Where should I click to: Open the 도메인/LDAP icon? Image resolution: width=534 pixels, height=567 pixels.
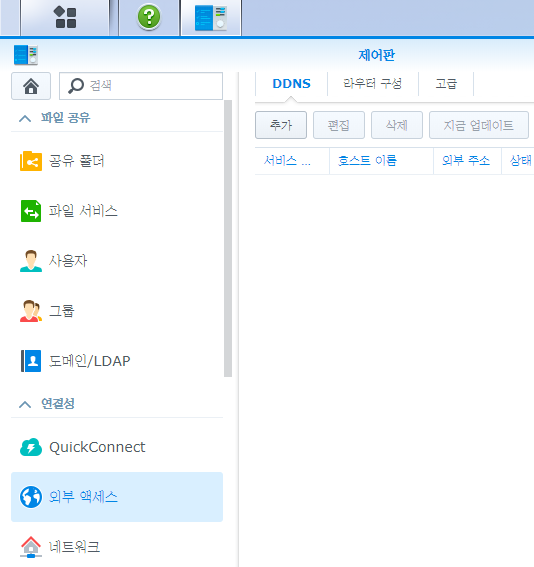(x=31, y=361)
